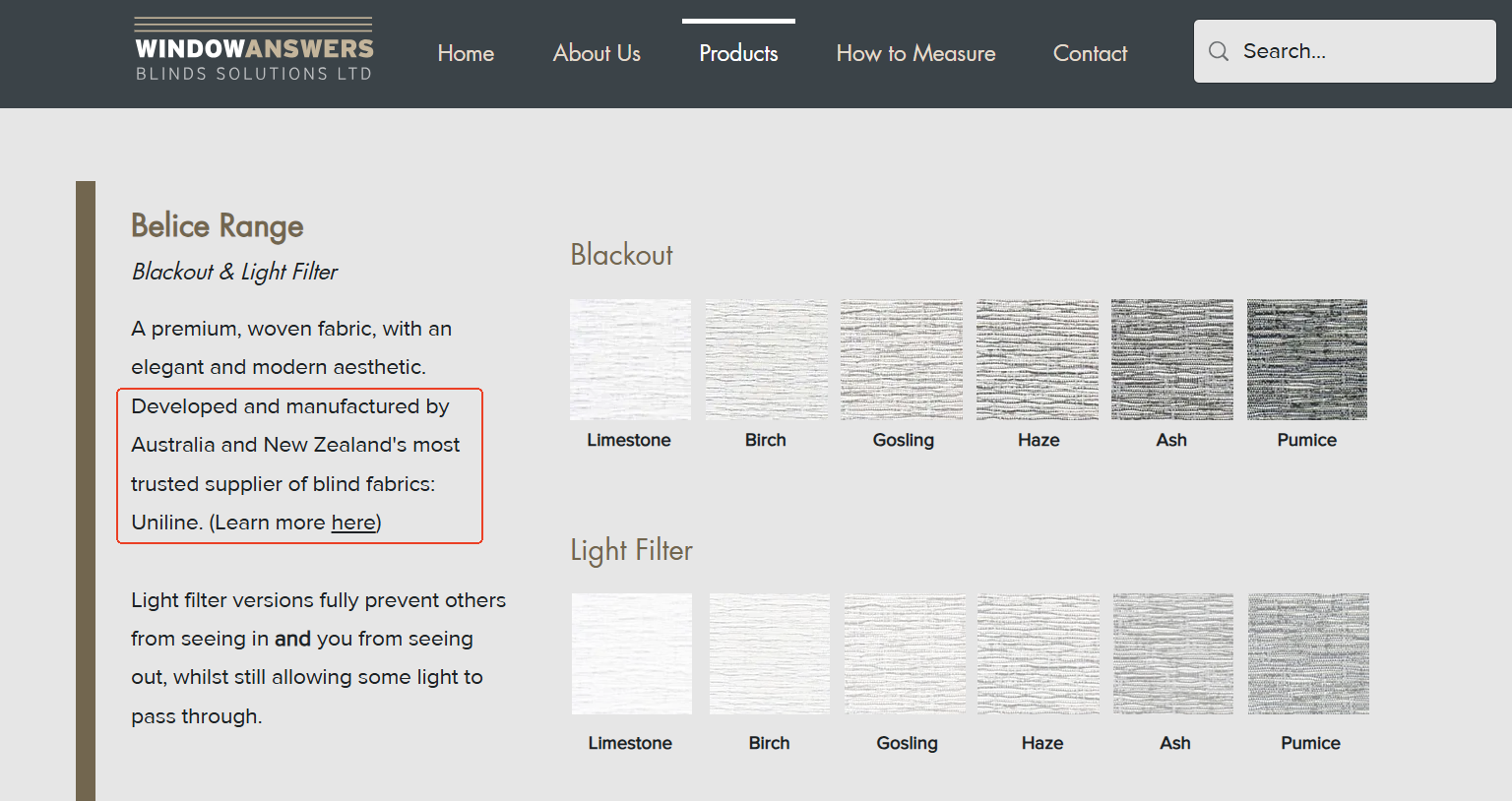Click Birch label under Blackout
The image size is (1512, 801).
[766, 440]
